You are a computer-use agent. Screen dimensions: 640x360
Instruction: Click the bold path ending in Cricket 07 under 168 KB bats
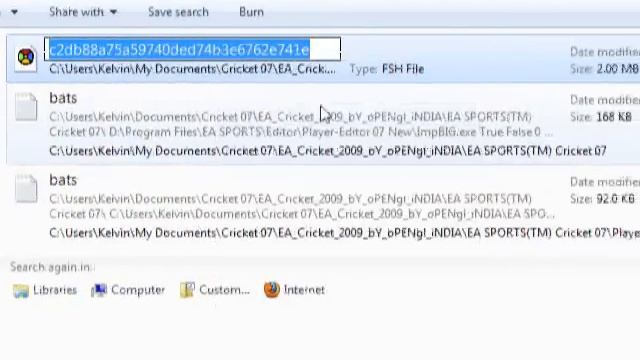(327, 151)
